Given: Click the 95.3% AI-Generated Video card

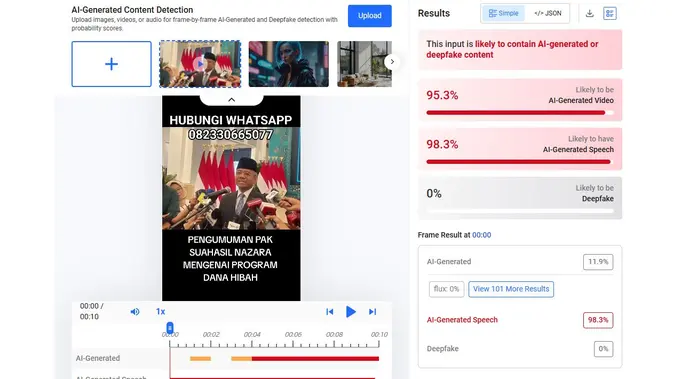Looking at the screenshot, I should coord(520,100).
